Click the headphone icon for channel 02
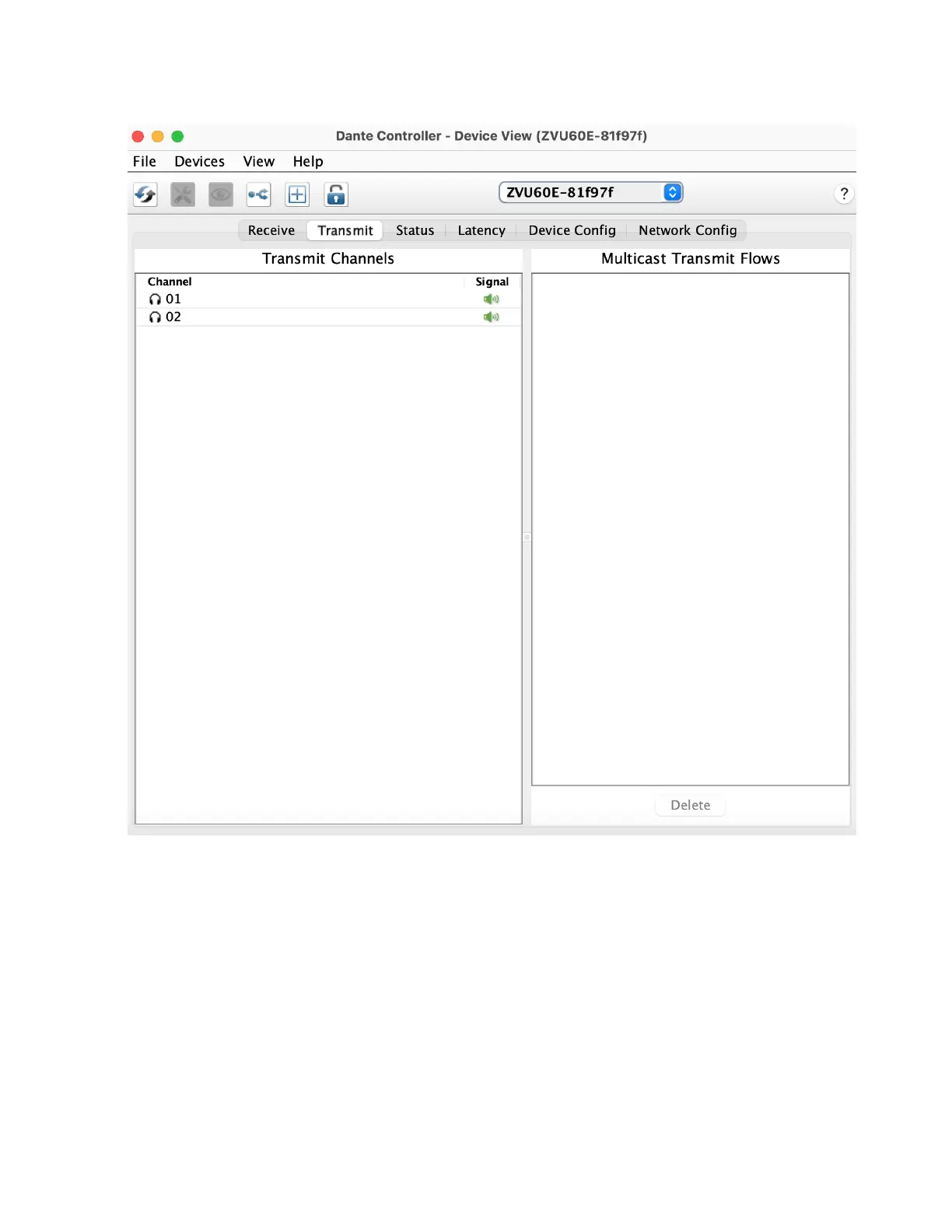Viewport: 952px width, 1232px height. coord(155,317)
